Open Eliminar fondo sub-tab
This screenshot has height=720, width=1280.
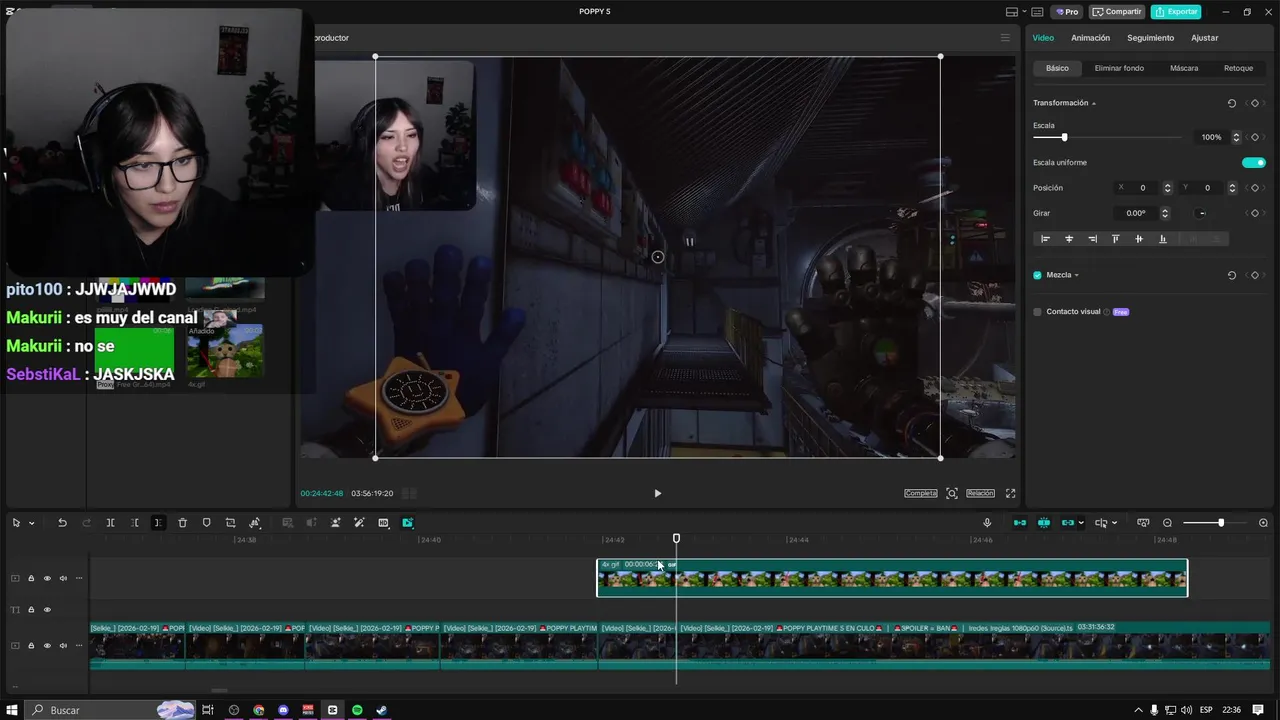coord(1119,68)
